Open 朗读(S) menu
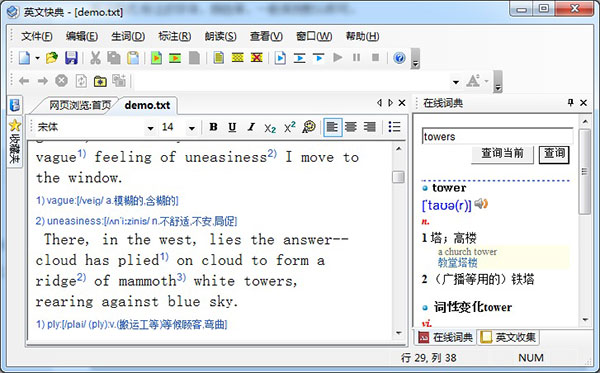This screenshot has width=600, height=373. [221, 36]
